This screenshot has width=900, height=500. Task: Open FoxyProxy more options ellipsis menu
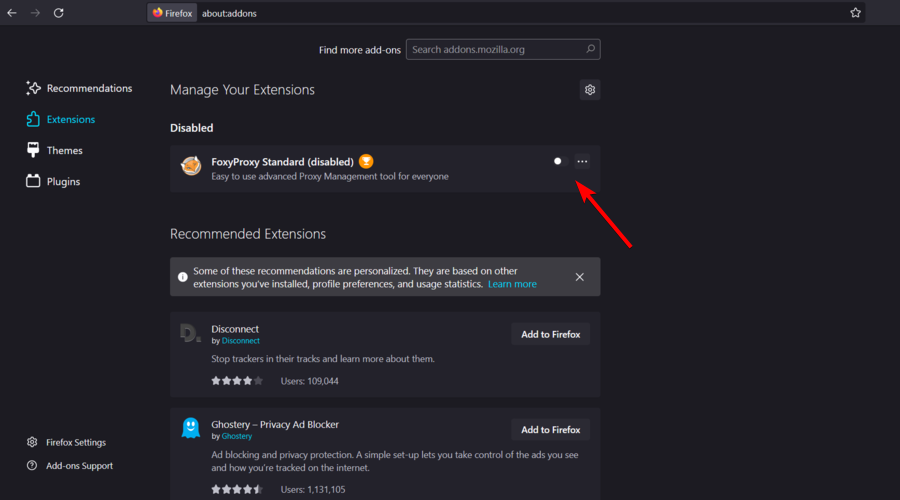pyautogui.click(x=582, y=161)
